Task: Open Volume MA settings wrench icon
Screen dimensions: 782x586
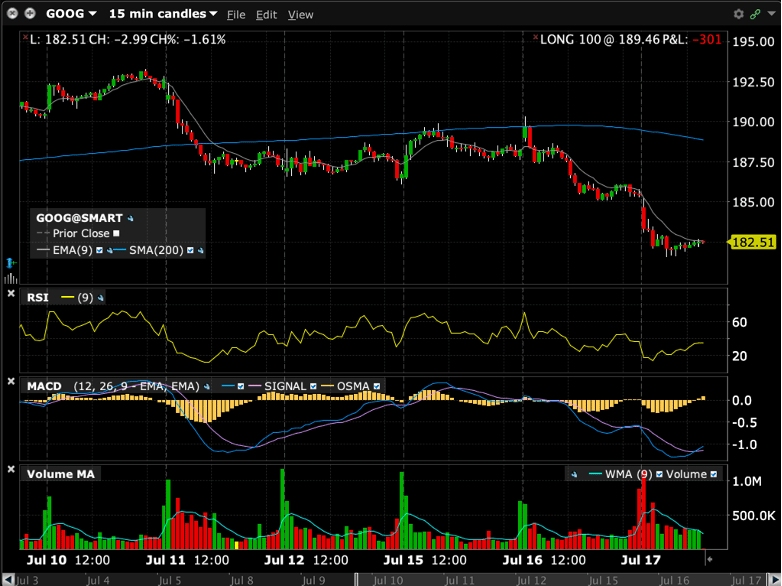Action: pos(574,474)
